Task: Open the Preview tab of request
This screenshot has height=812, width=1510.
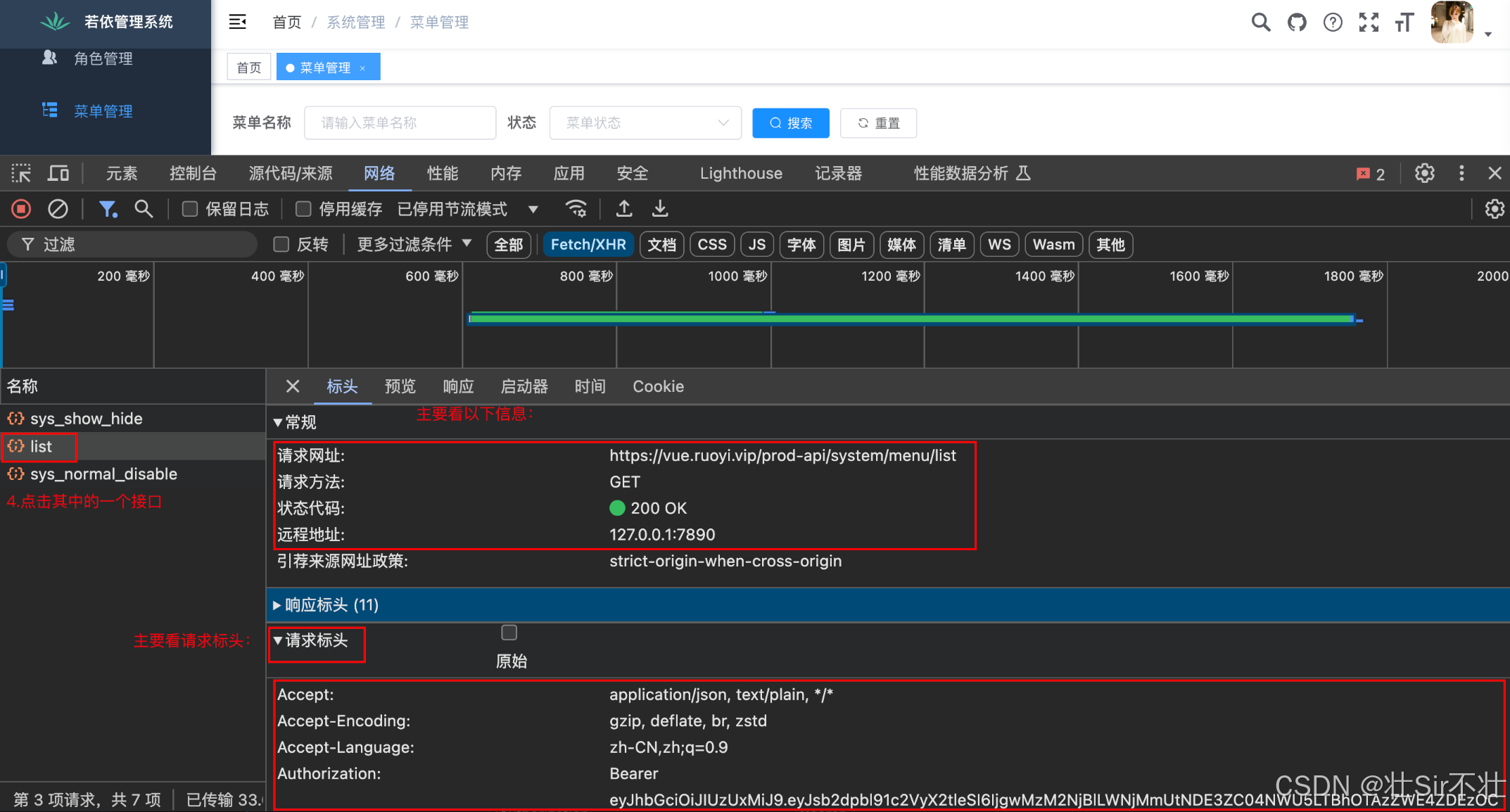Action: pyautogui.click(x=400, y=386)
